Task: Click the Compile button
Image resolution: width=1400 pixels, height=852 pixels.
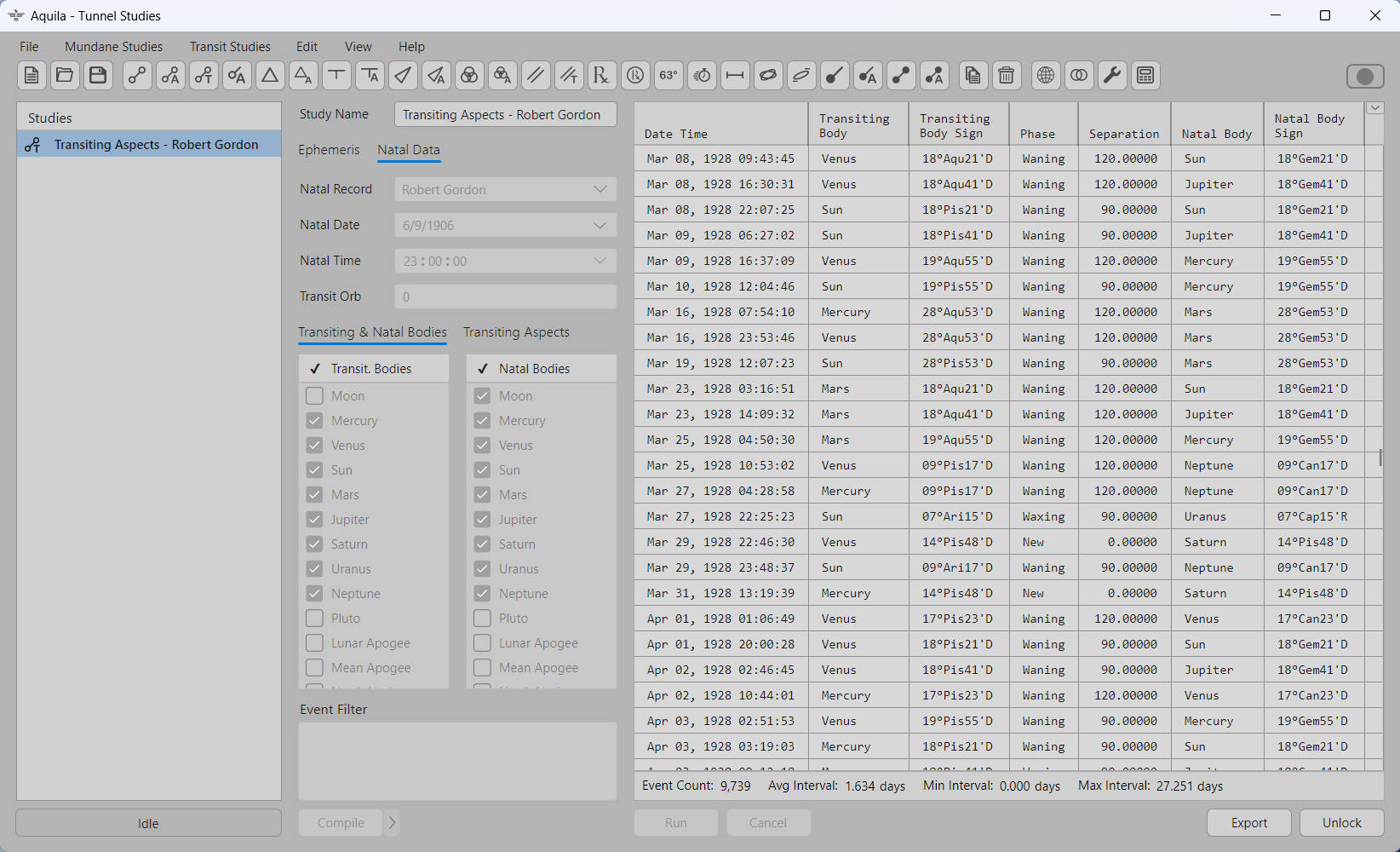Action: (341, 823)
